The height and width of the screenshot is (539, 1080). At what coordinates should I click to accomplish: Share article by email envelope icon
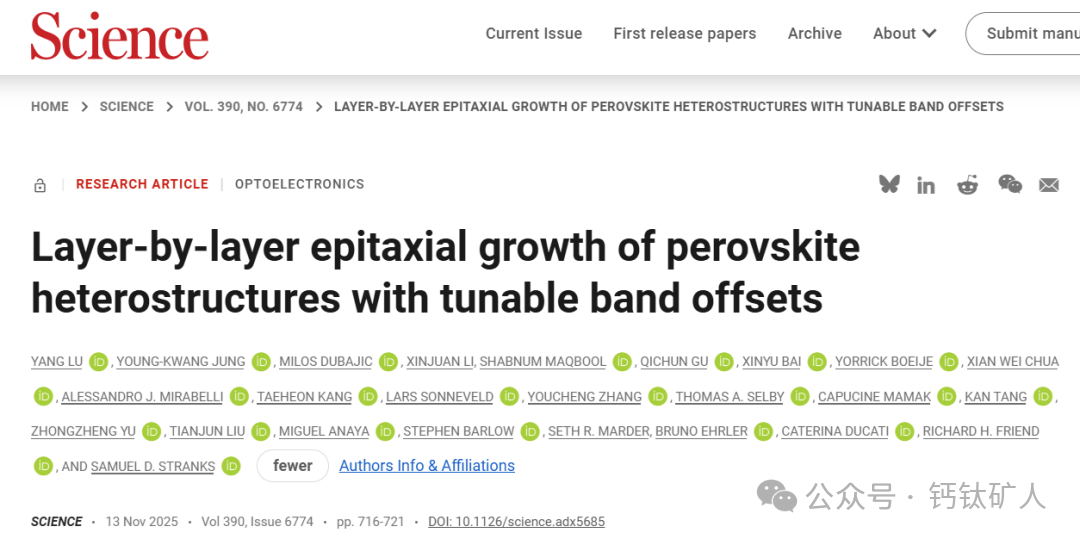[1048, 185]
